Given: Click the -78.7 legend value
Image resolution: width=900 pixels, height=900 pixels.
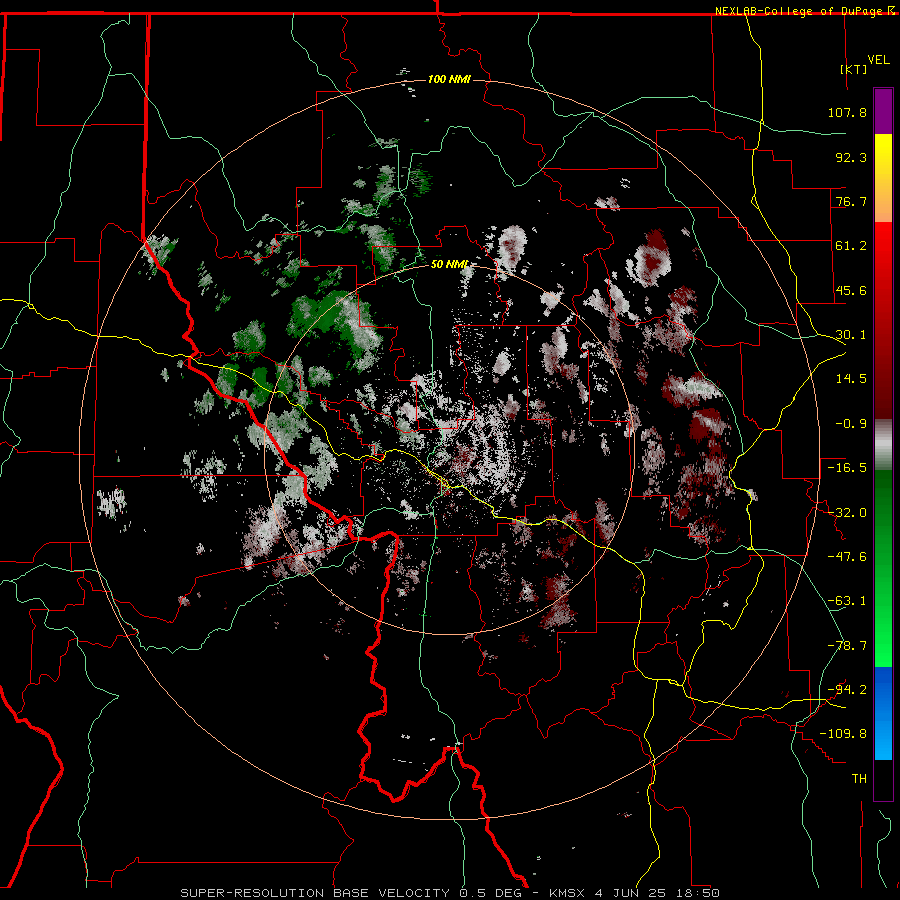Looking at the screenshot, I should tap(847, 646).
